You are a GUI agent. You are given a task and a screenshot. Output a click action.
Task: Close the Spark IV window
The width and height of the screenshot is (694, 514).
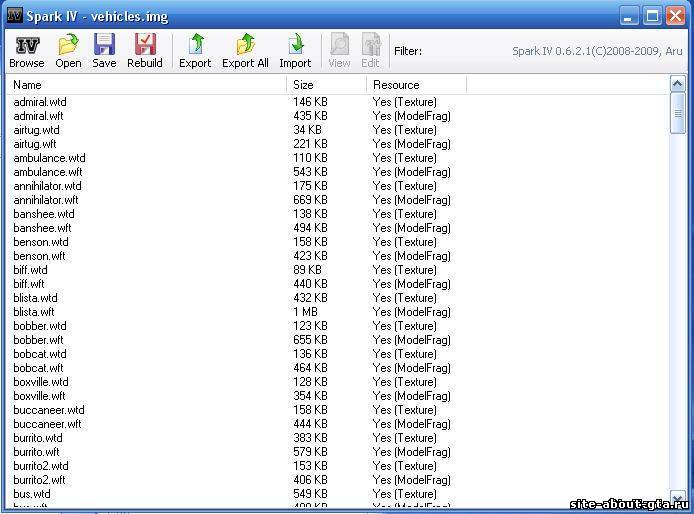coord(676,16)
